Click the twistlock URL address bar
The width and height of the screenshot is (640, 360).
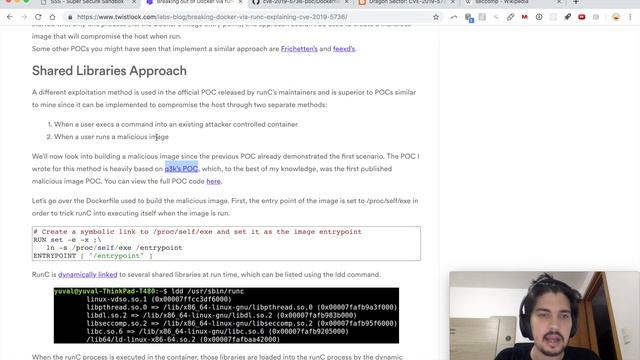point(253,17)
